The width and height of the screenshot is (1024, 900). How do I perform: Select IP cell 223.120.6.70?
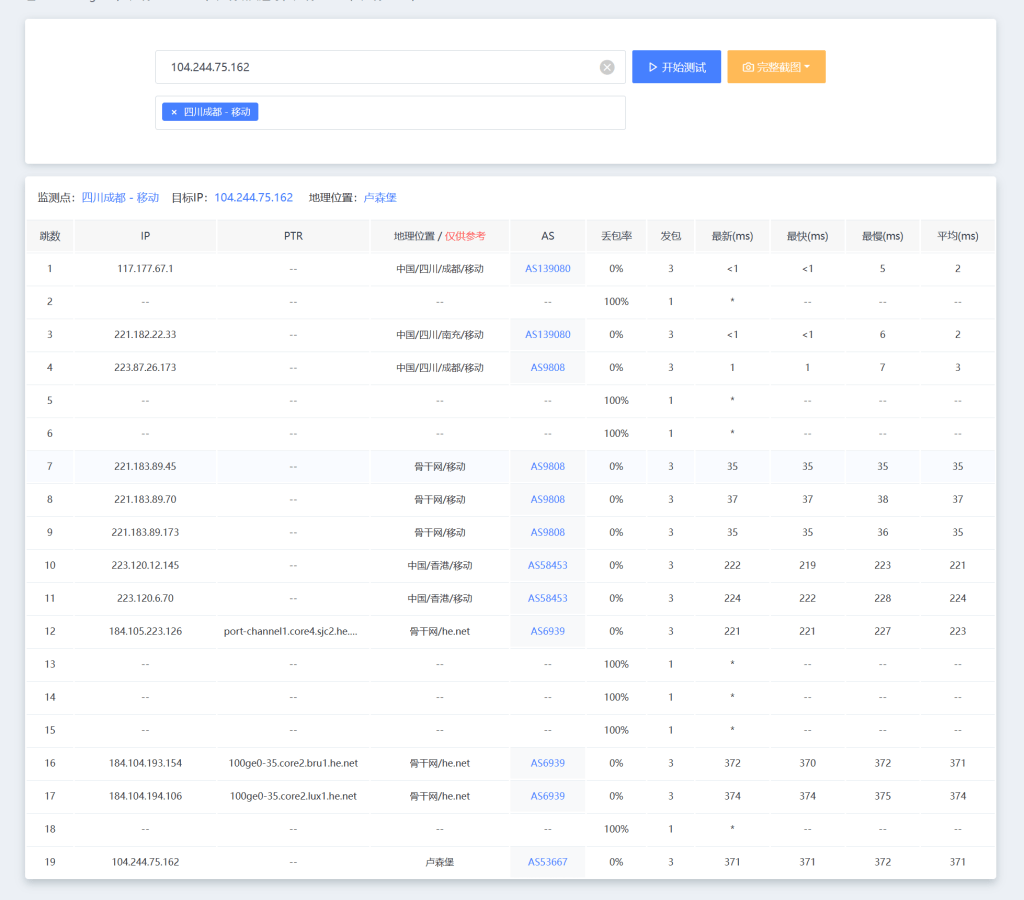pyautogui.click(x=145, y=598)
